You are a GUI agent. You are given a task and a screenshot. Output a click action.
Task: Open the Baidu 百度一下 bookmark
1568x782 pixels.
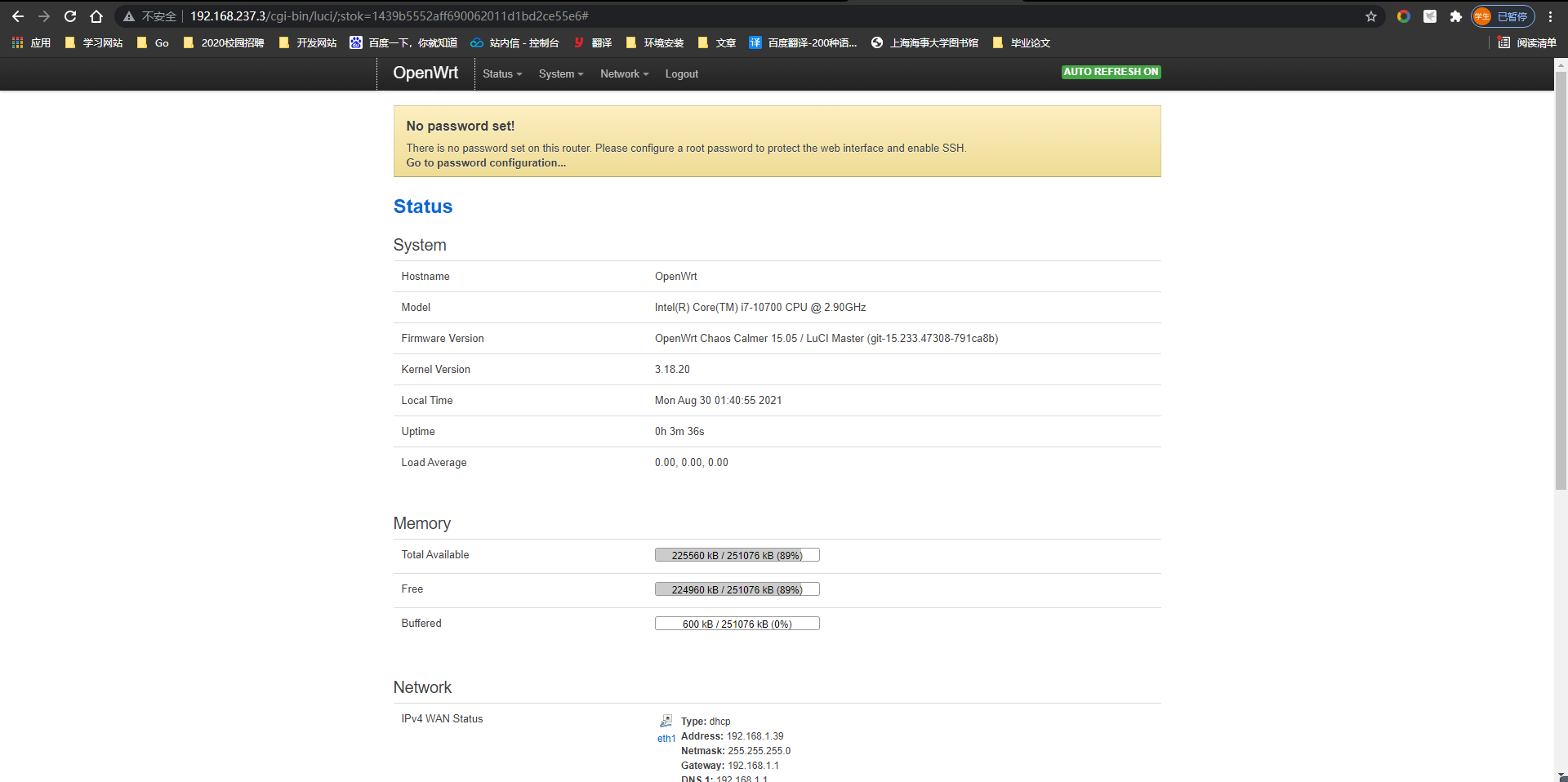[x=403, y=42]
